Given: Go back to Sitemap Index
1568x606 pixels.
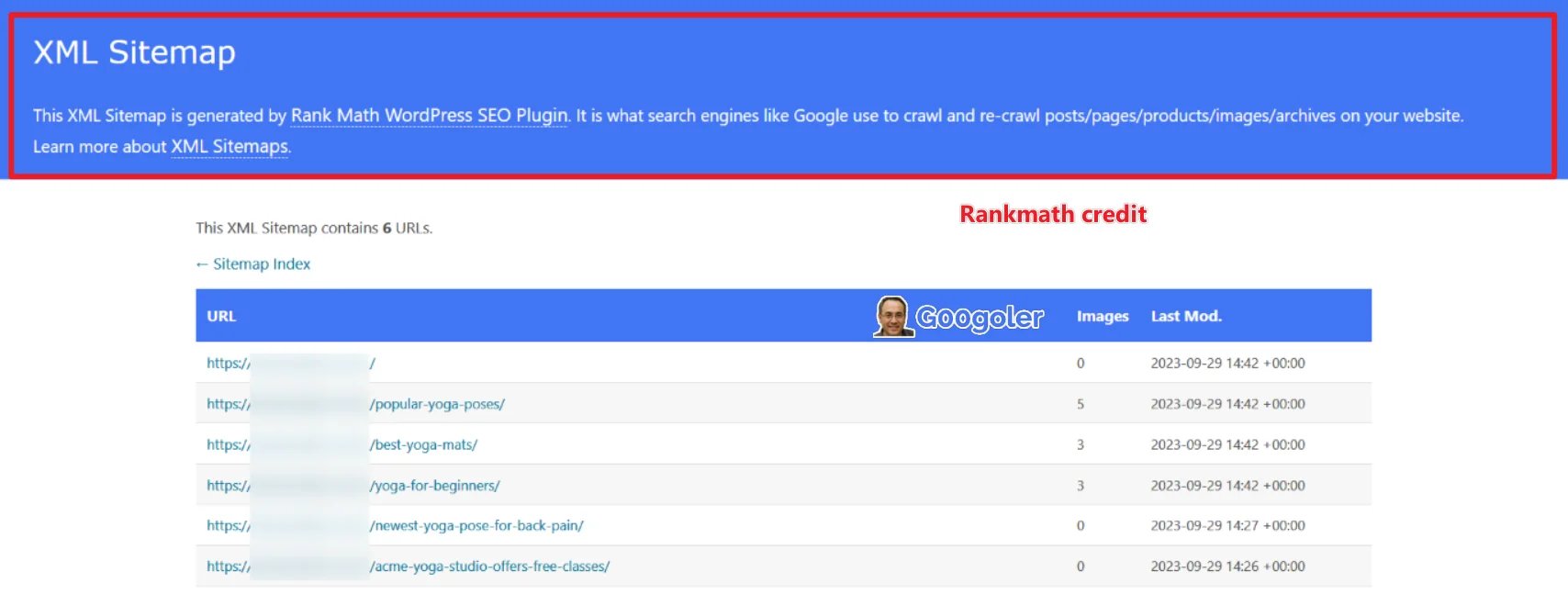Looking at the screenshot, I should 253,264.
